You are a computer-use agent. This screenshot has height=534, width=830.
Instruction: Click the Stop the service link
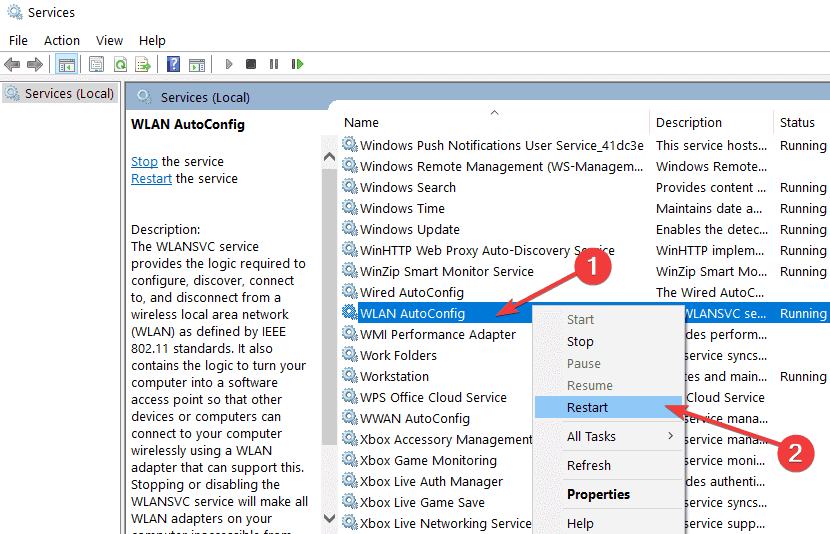click(144, 161)
